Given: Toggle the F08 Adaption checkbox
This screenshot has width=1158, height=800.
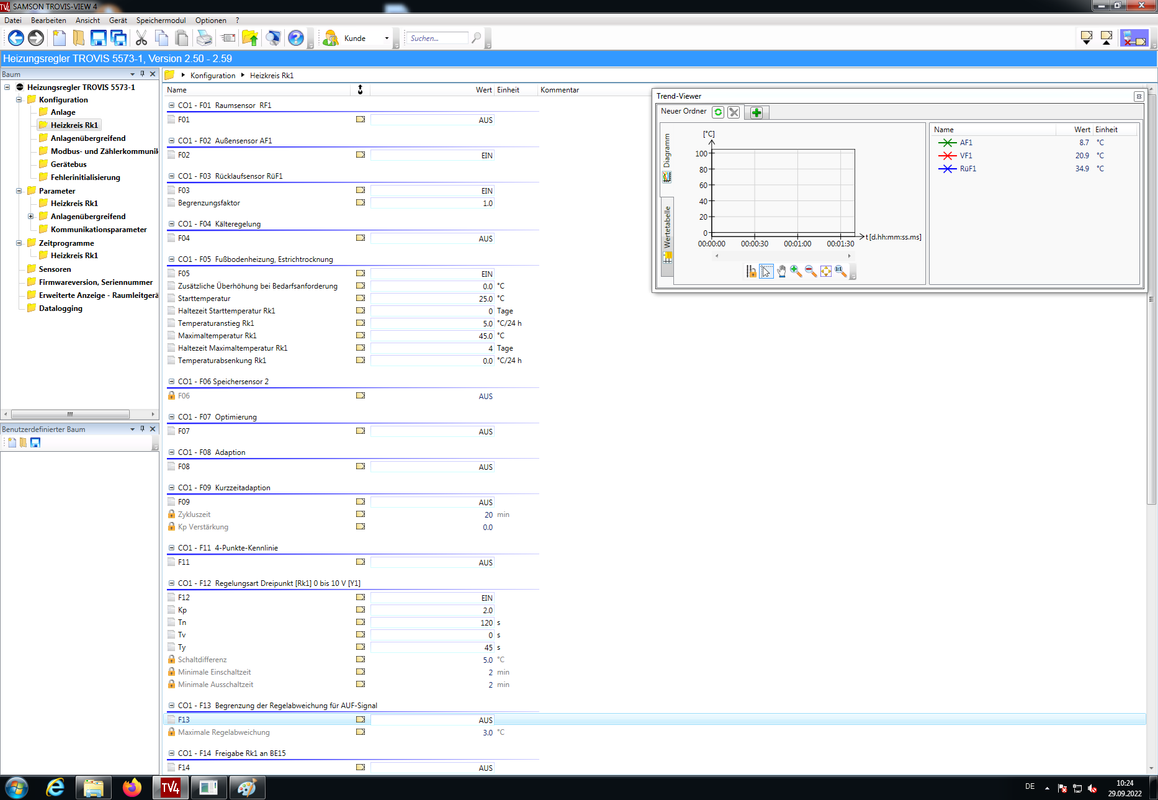Looking at the screenshot, I should tap(171, 467).
